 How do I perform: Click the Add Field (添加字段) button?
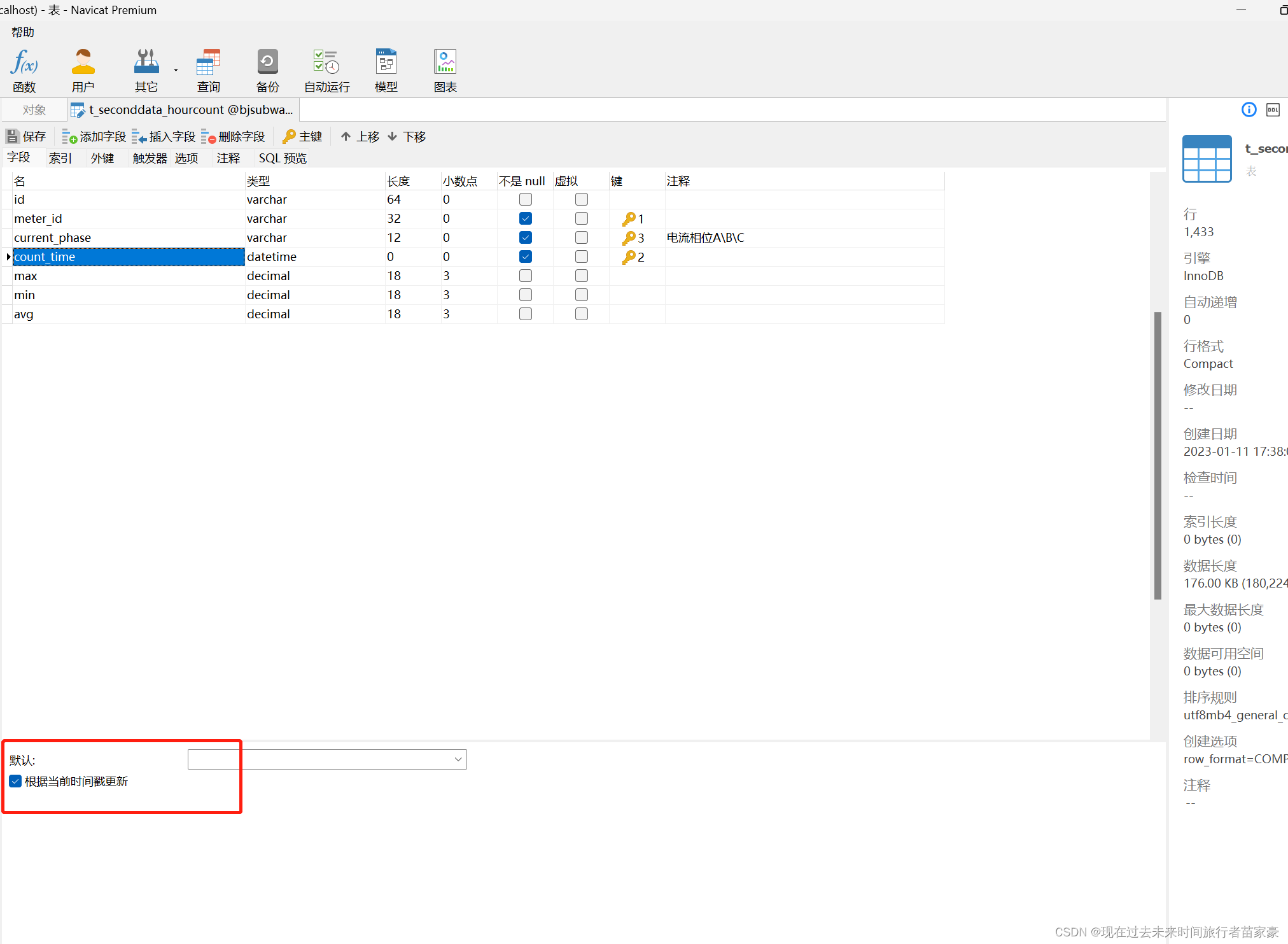tap(94, 136)
